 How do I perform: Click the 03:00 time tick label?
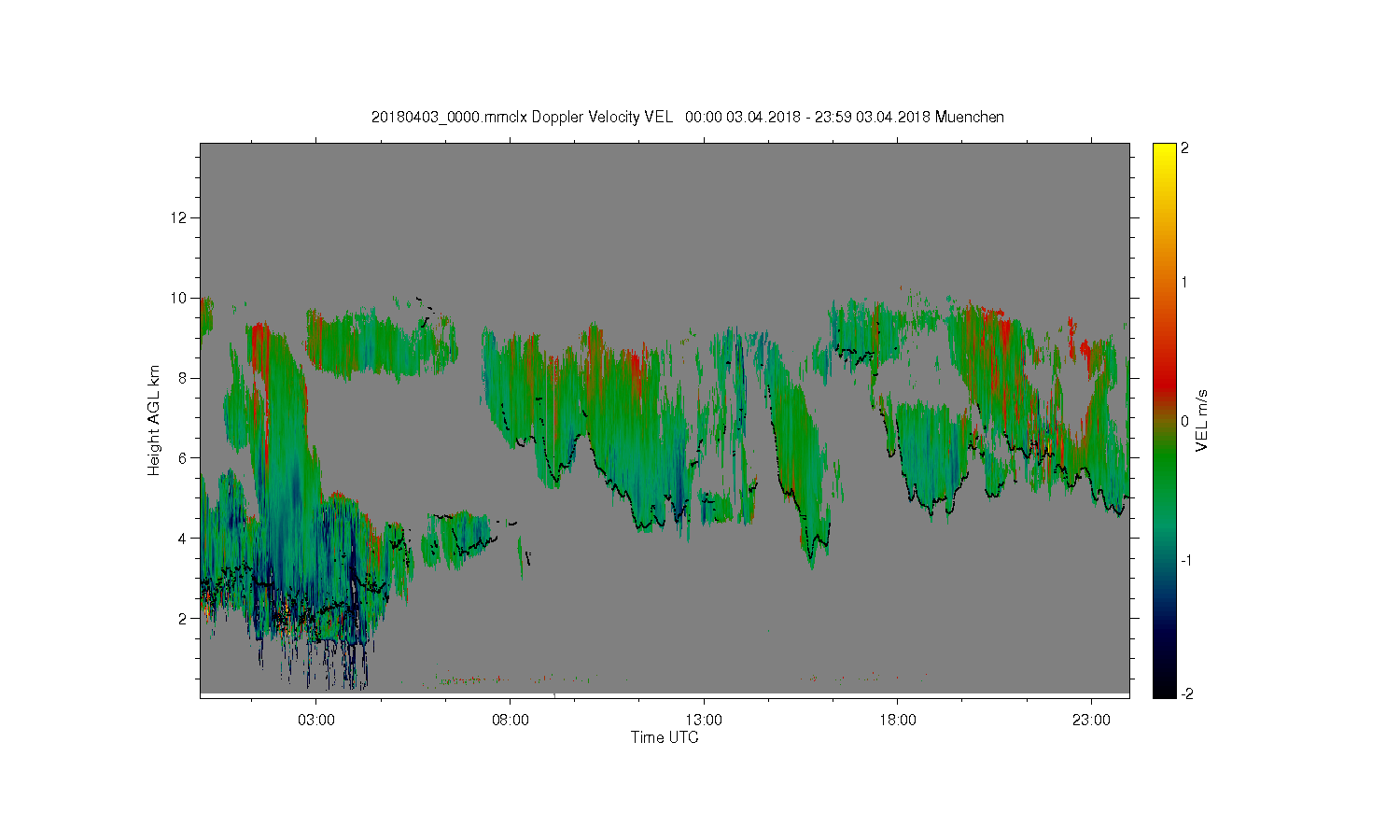click(x=316, y=721)
